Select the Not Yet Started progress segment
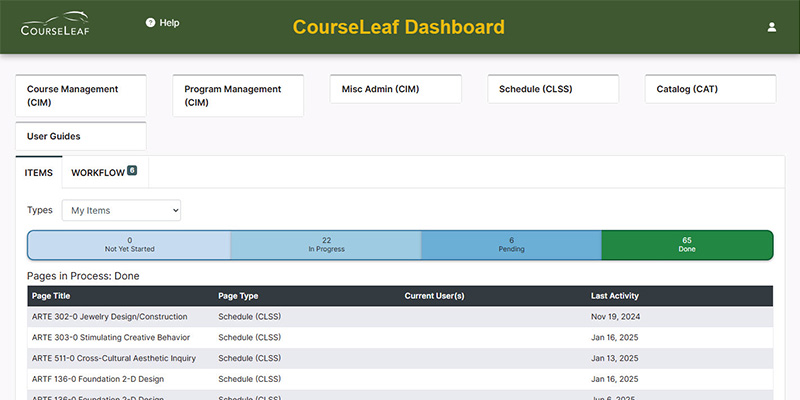 pos(129,245)
